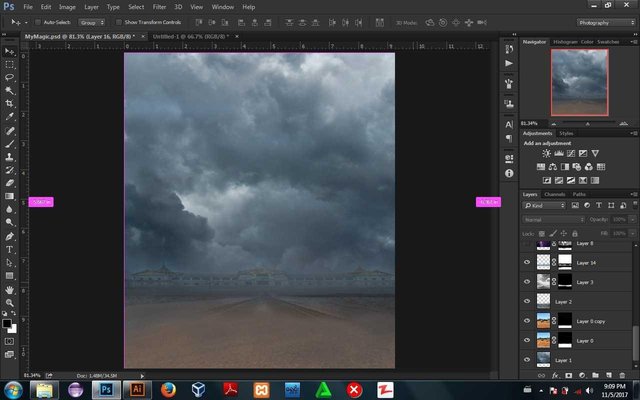Select the Magic Wand tool
640x400 pixels.
pos(9,91)
